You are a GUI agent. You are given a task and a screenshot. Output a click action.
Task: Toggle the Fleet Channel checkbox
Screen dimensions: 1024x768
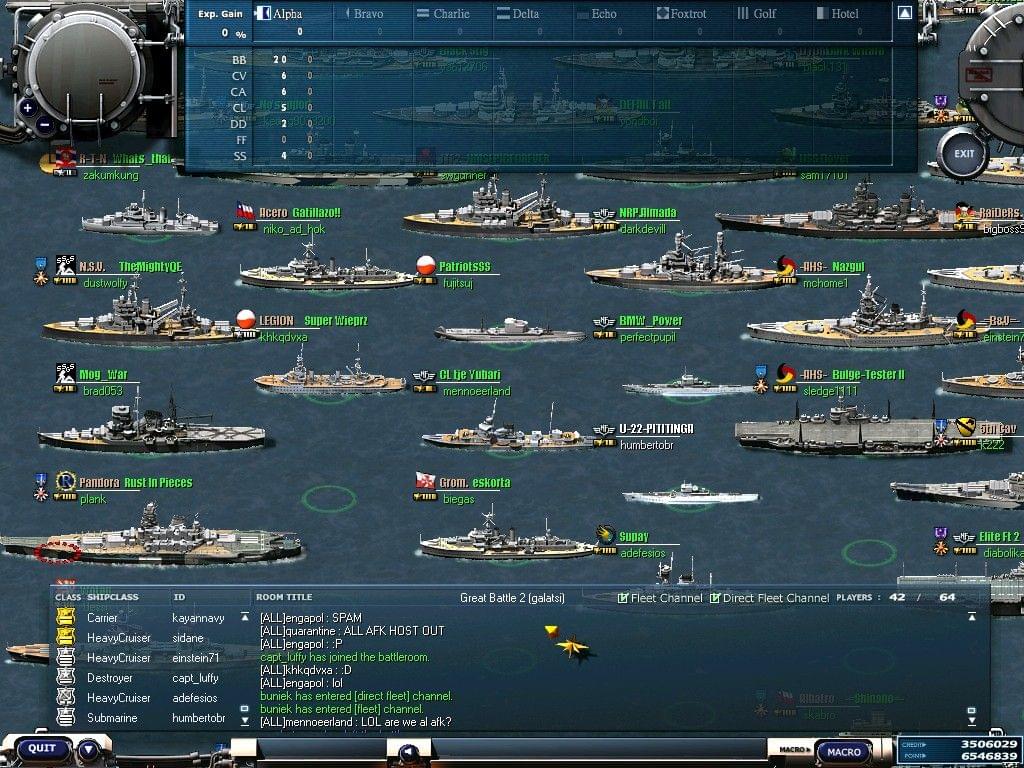(x=623, y=598)
